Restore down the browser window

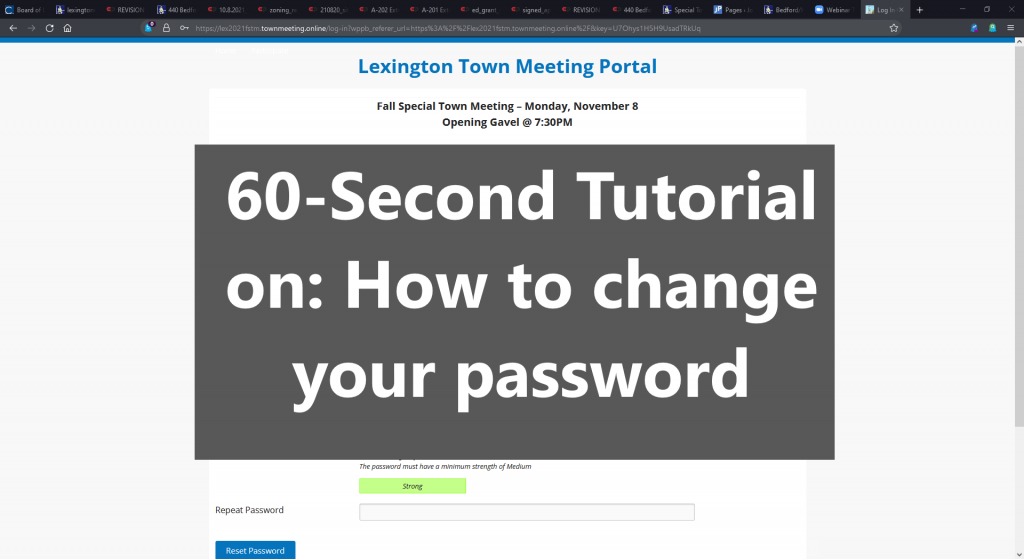tap(987, 9)
